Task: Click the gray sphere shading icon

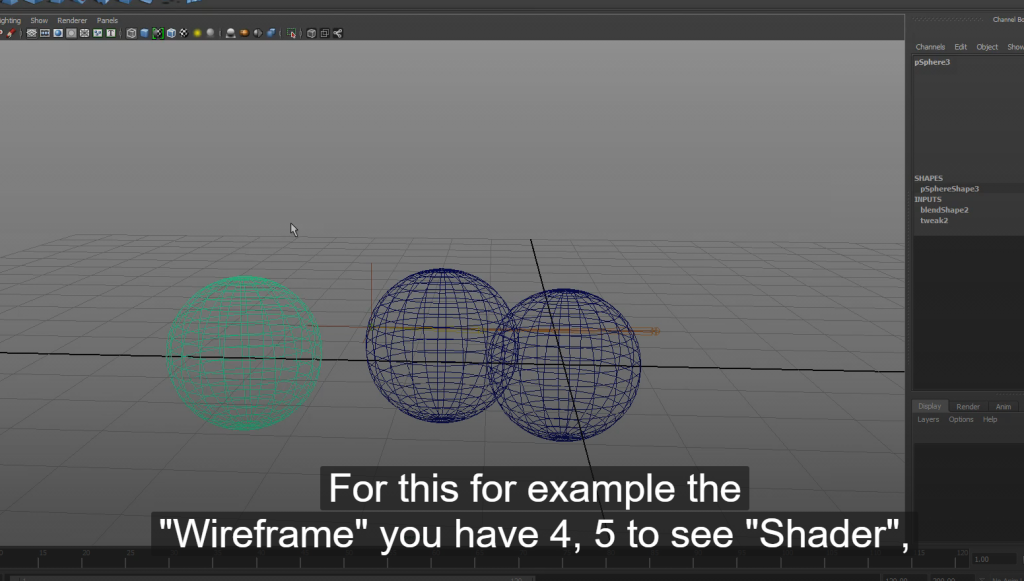Action: 210,33
